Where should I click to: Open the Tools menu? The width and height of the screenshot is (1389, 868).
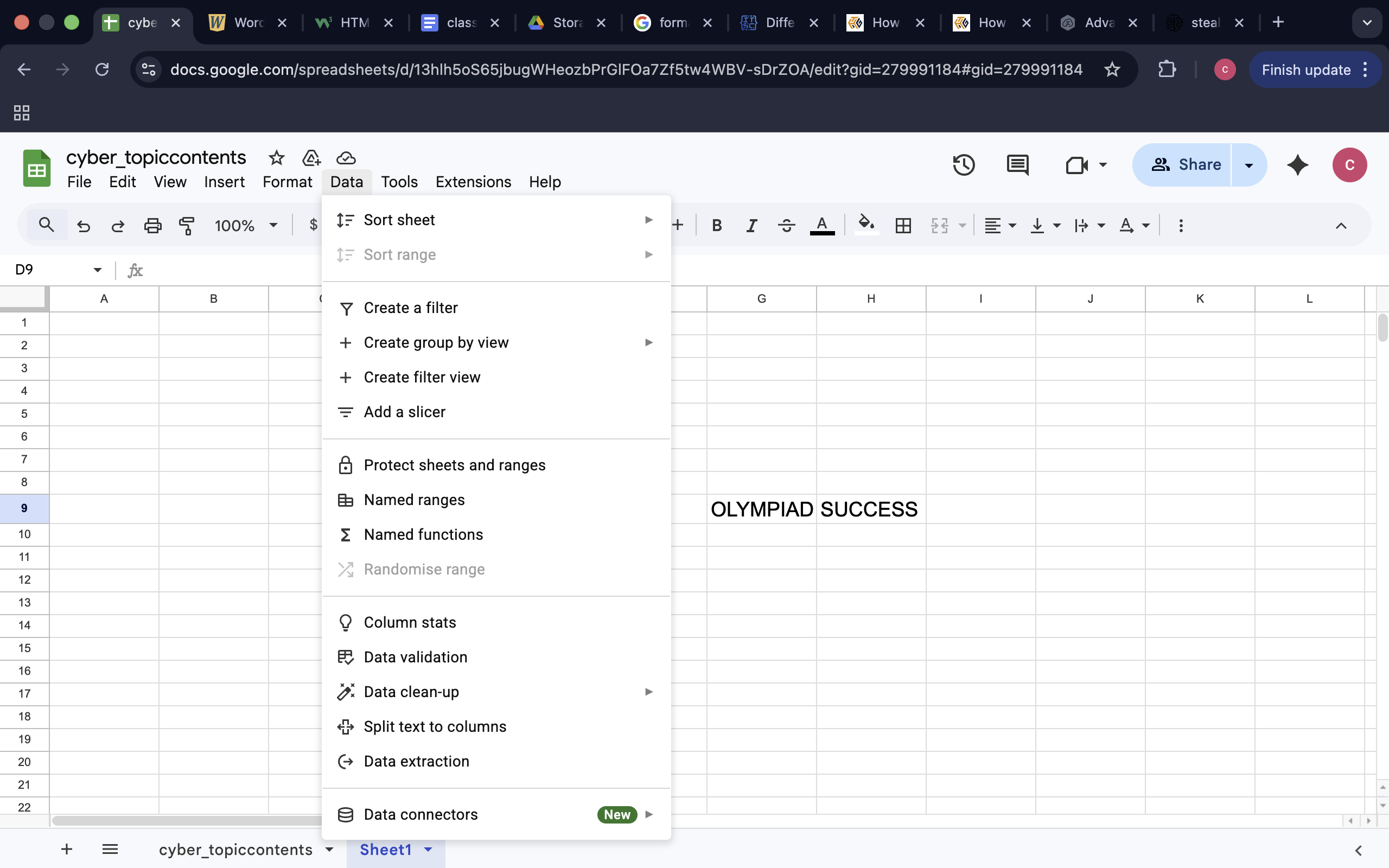(x=399, y=181)
